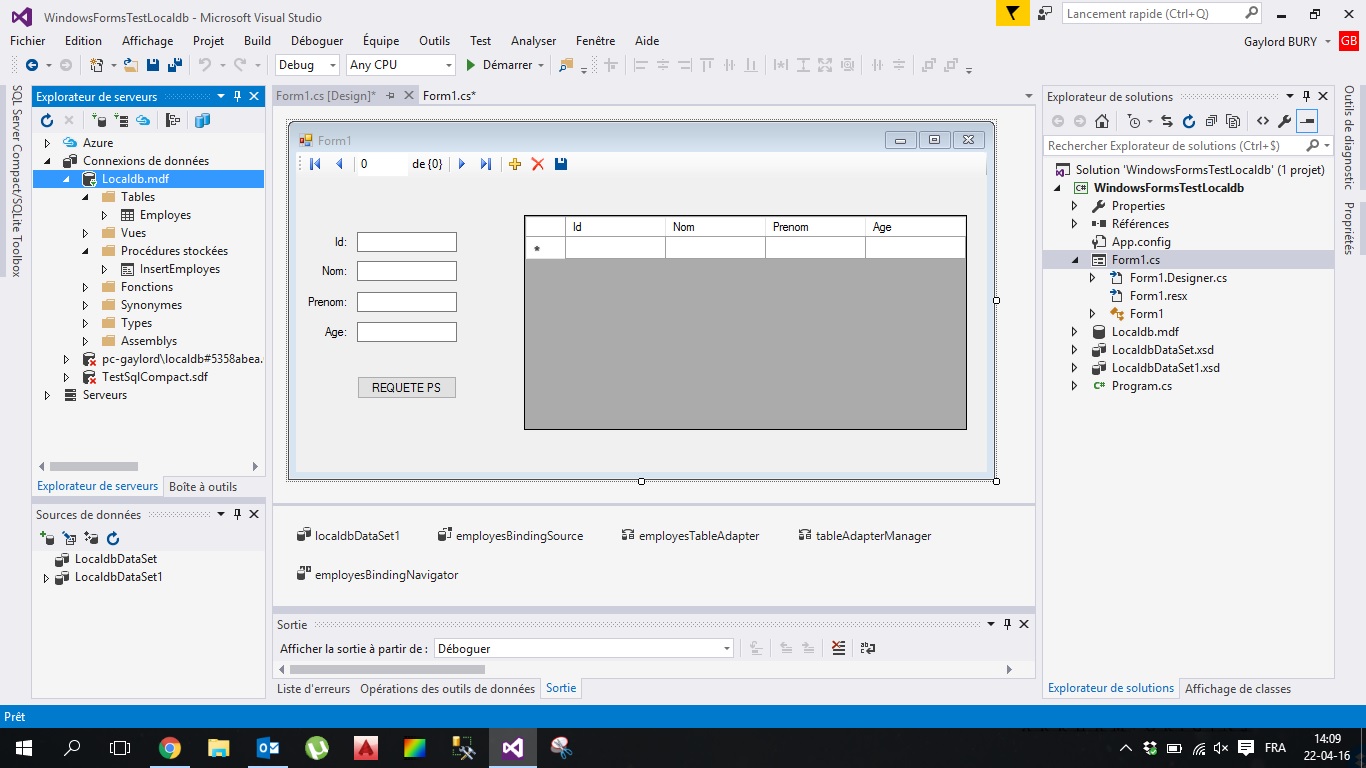Open the feedback flag notification icon

click(x=1013, y=13)
